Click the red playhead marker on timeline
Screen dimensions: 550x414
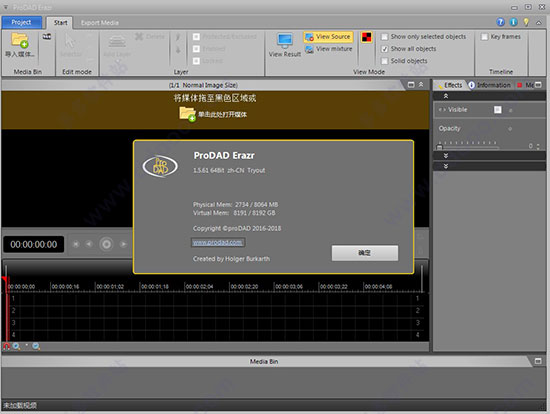click(x=5, y=280)
